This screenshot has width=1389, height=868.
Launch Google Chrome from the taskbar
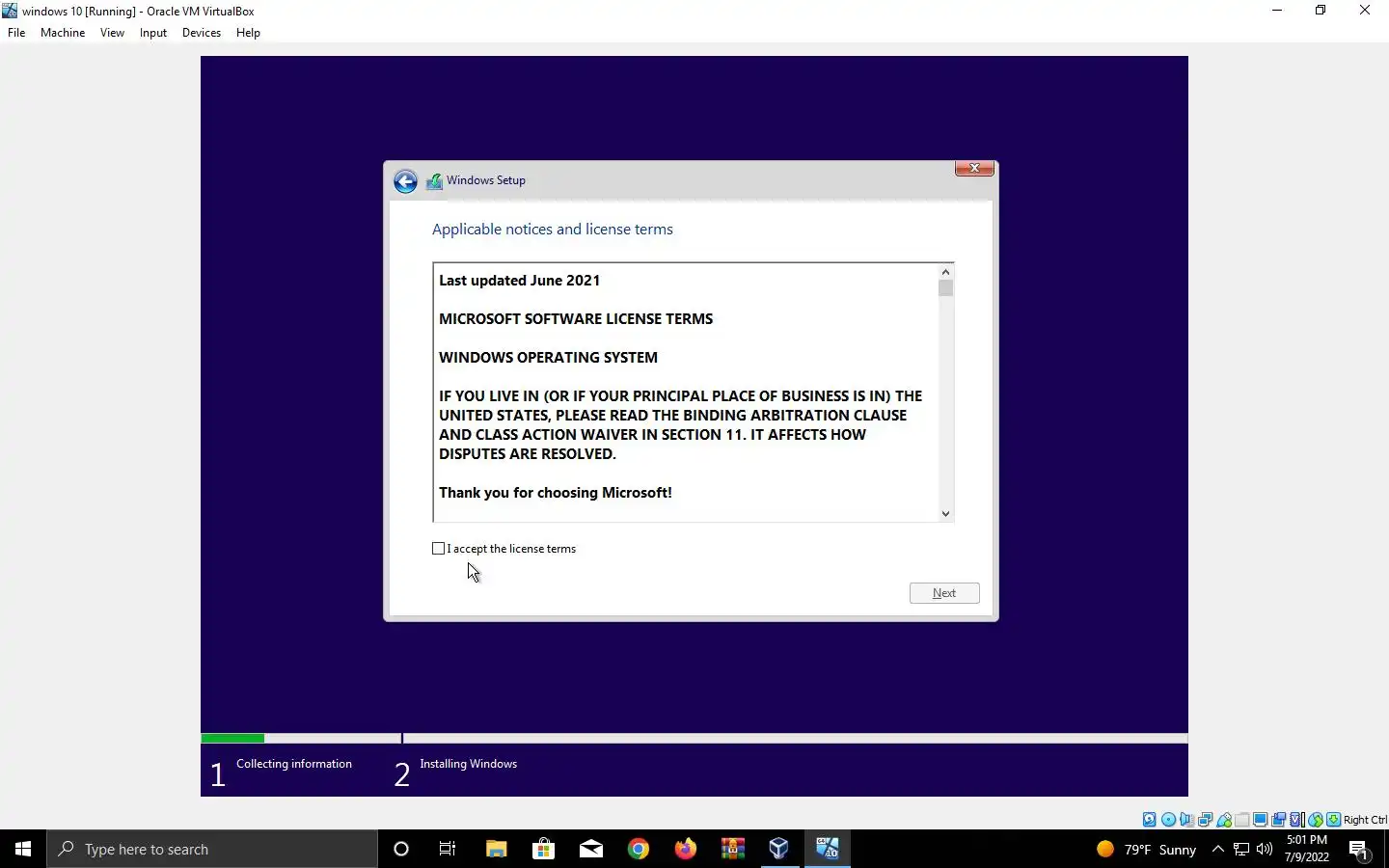(x=638, y=849)
